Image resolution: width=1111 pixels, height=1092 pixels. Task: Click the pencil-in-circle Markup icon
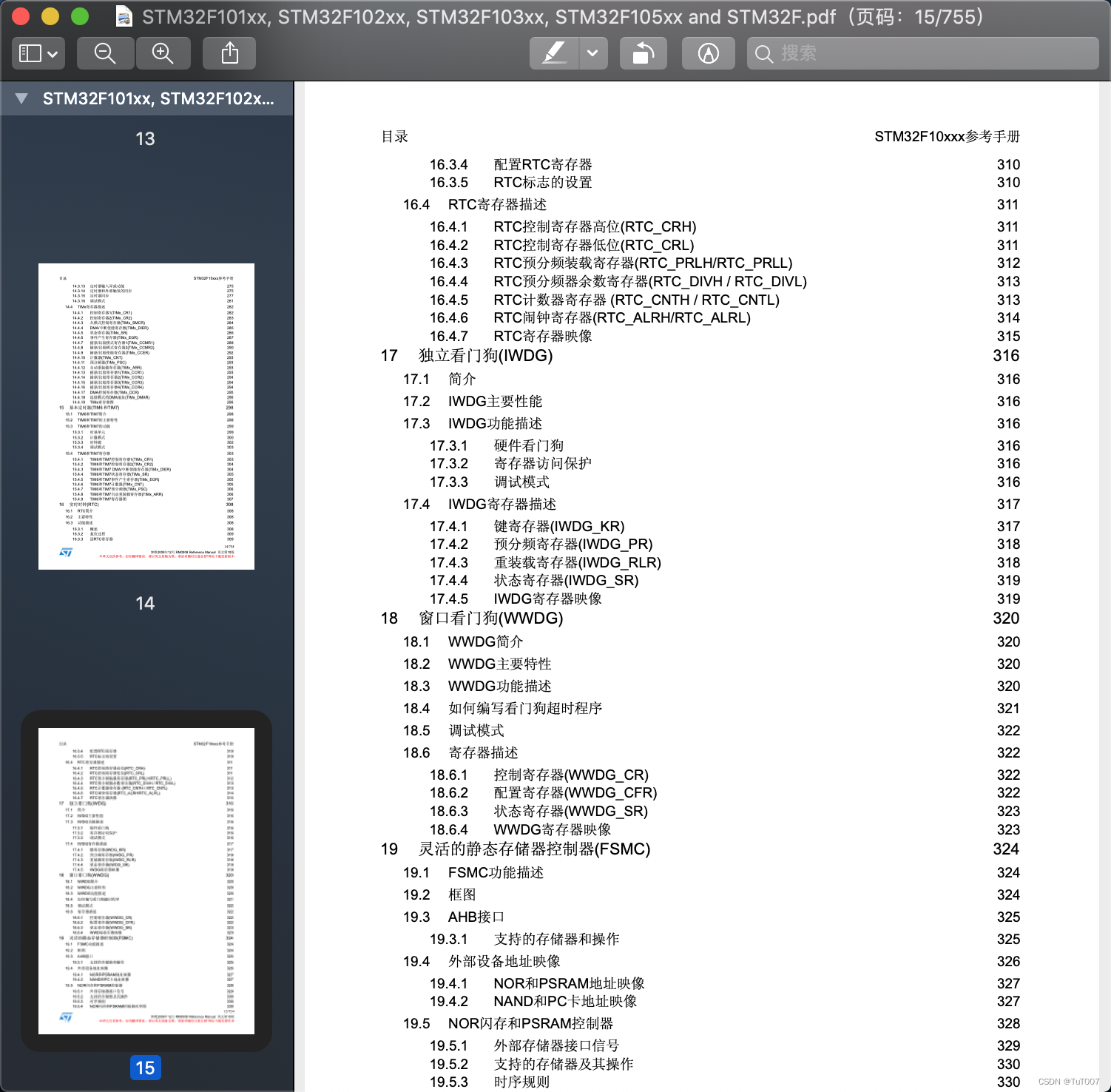707,53
